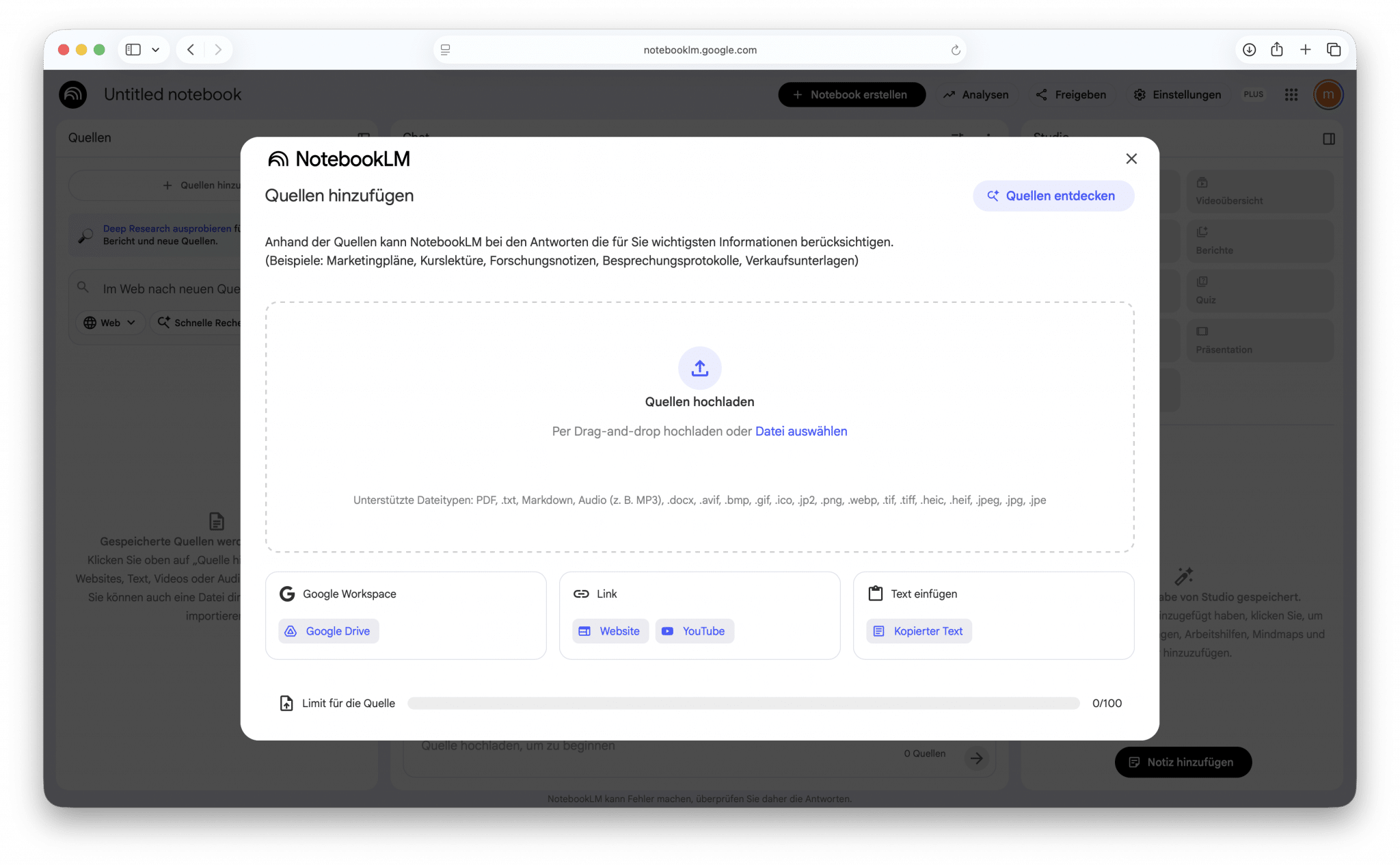Expand the Web source type dropdown
Image resolution: width=1400 pixels, height=865 pixels.
(110, 323)
